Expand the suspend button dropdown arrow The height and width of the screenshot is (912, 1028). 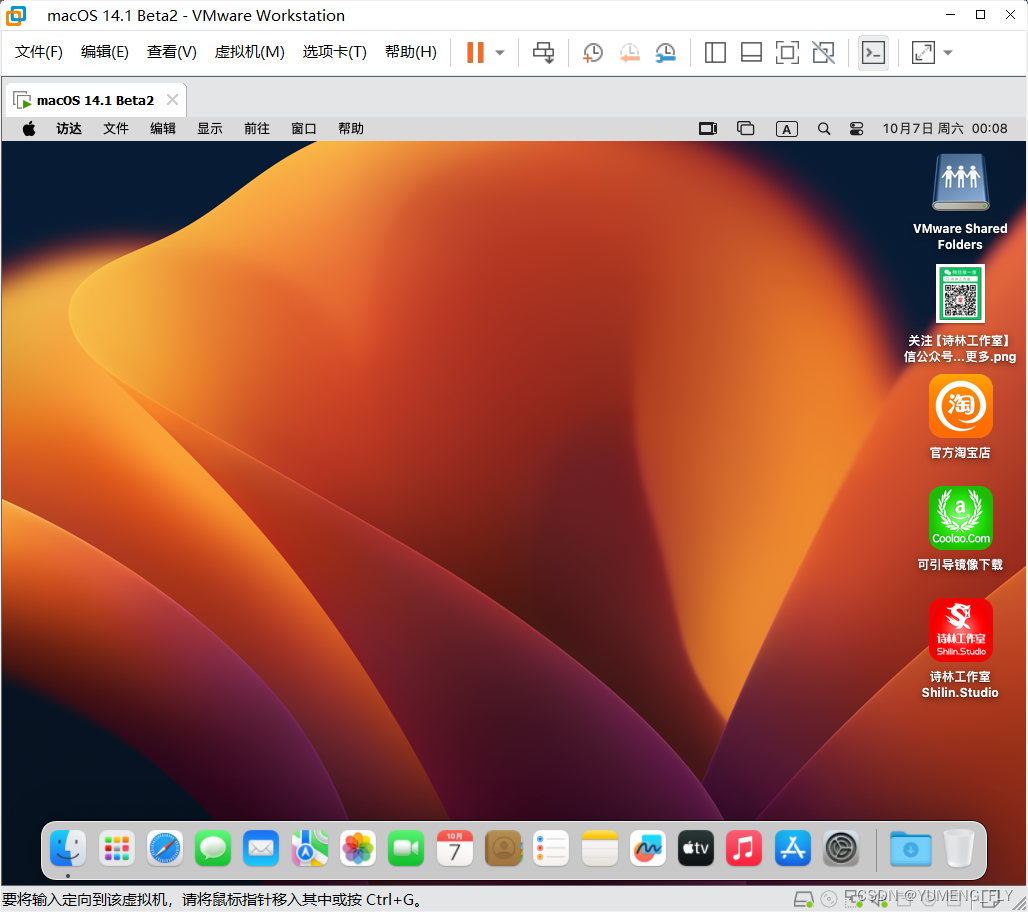(498, 52)
